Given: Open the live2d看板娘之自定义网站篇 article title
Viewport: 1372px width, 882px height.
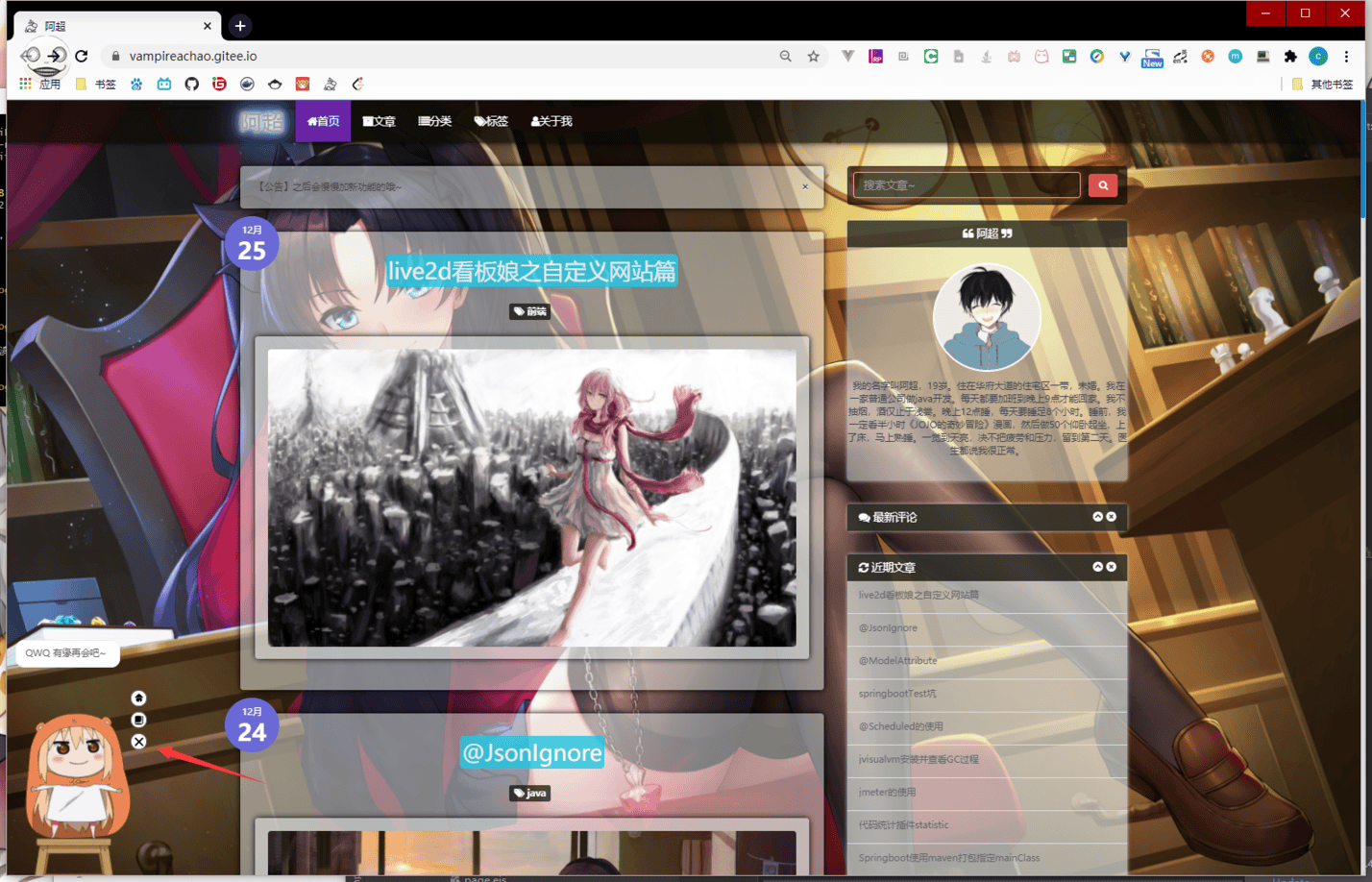Looking at the screenshot, I should coord(531,272).
